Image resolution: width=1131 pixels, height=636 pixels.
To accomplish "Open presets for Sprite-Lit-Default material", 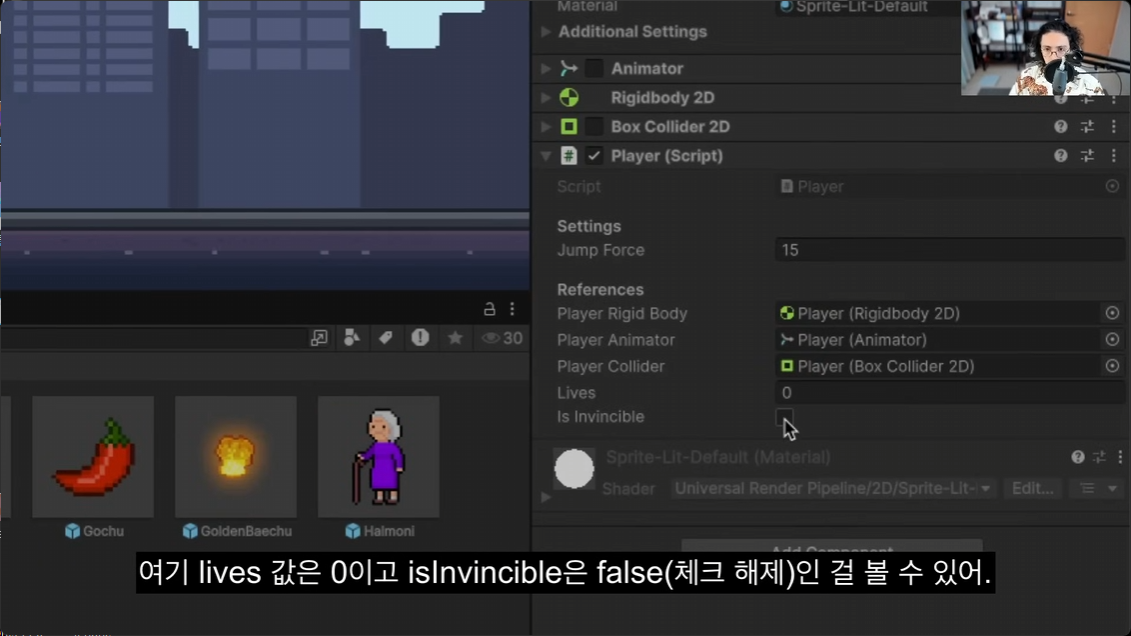I will [1099, 457].
